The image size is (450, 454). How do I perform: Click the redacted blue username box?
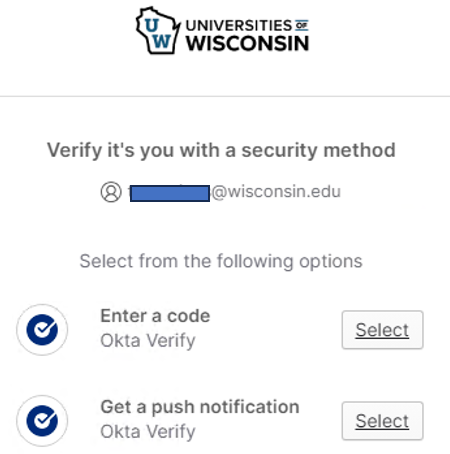[170, 194]
